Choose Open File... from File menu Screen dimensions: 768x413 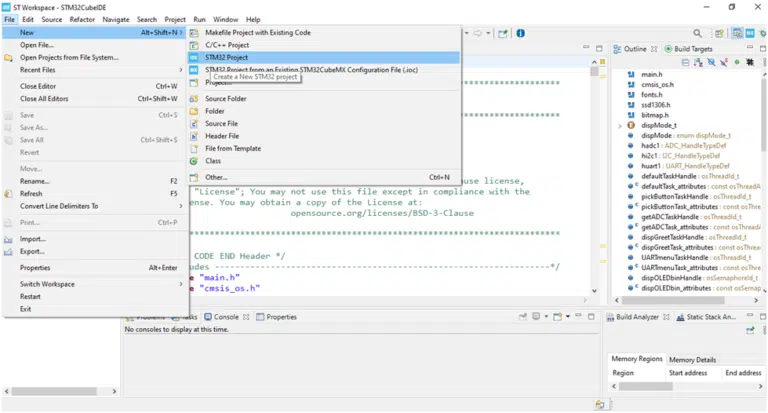point(96,45)
